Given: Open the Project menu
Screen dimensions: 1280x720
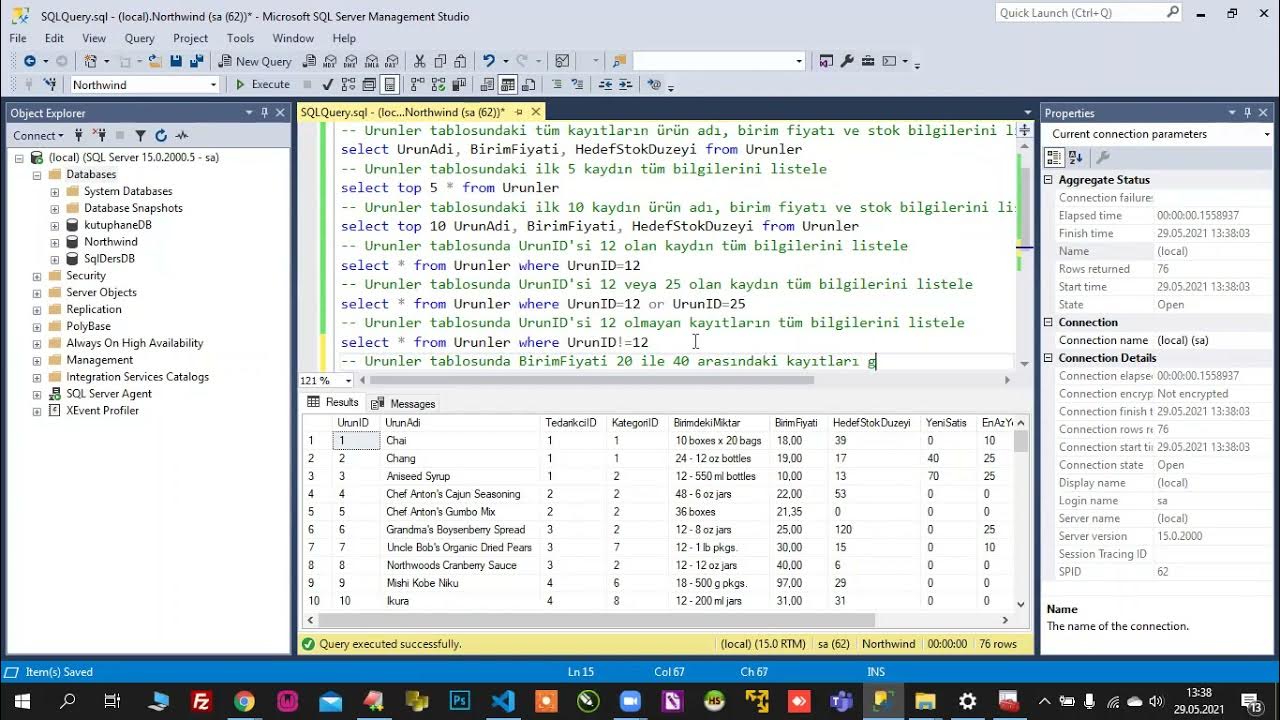Looking at the screenshot, I should [190, 38].
